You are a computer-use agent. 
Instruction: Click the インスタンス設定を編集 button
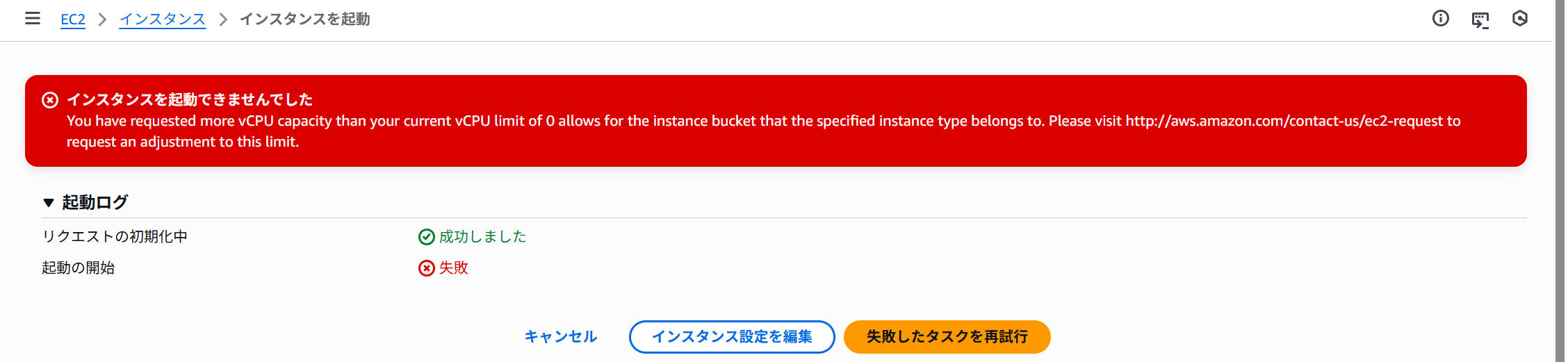click(x=732, y=337)
